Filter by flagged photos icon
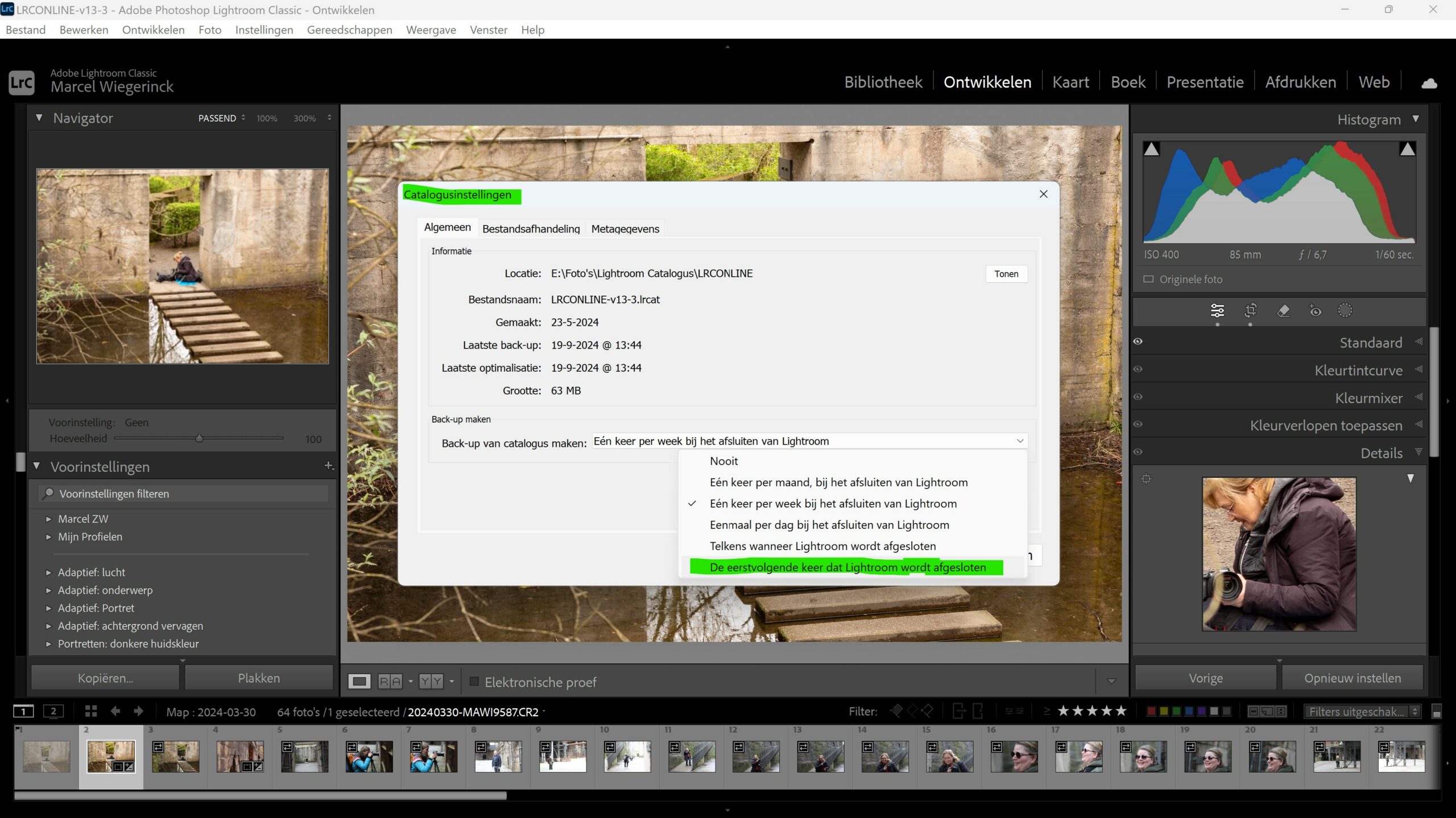The height and width of the screenshot is (818, 1456). point(896,711)
